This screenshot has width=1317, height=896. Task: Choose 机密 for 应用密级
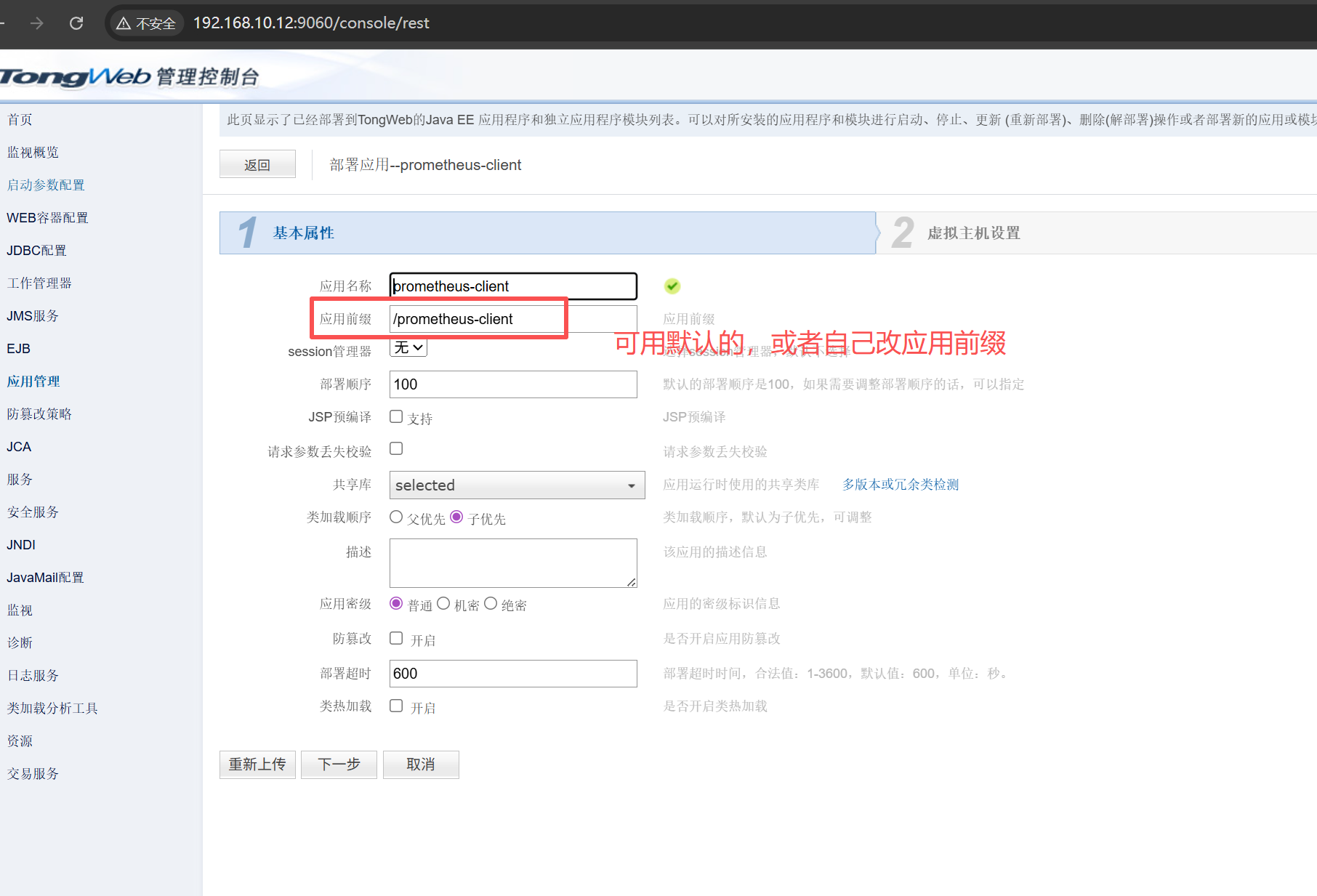coord(443,603)
